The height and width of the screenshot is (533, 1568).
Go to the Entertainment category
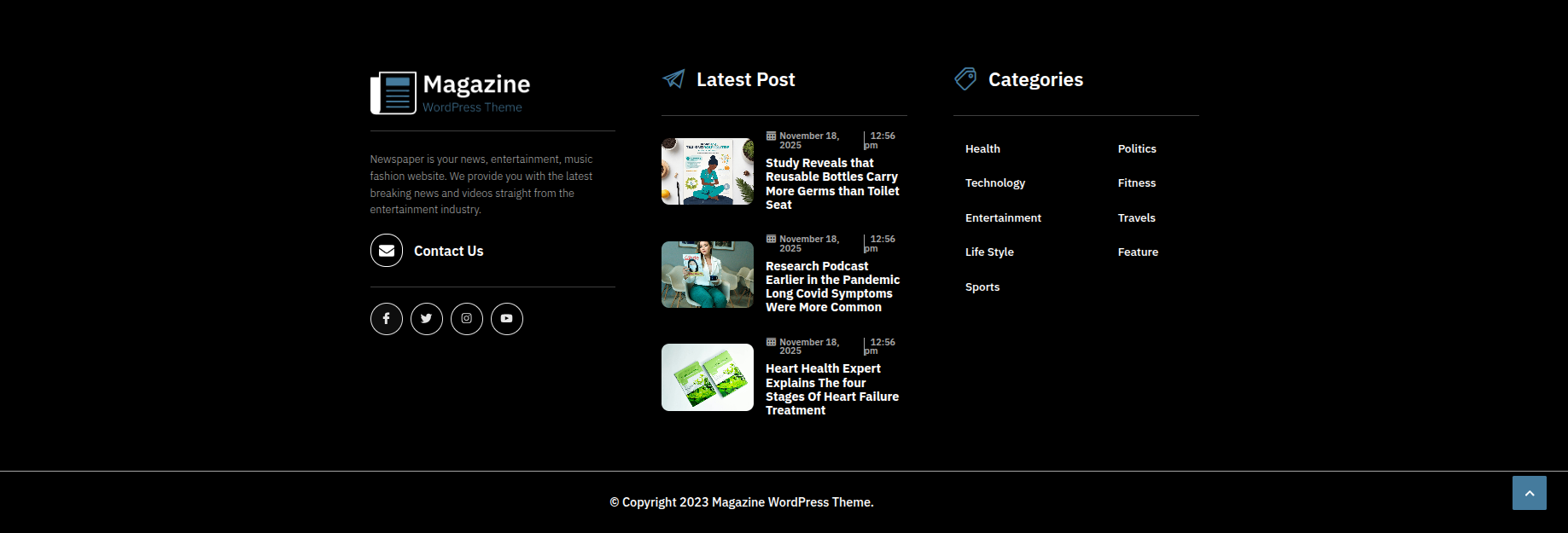pyautogui.click(x=1003, y=218)
